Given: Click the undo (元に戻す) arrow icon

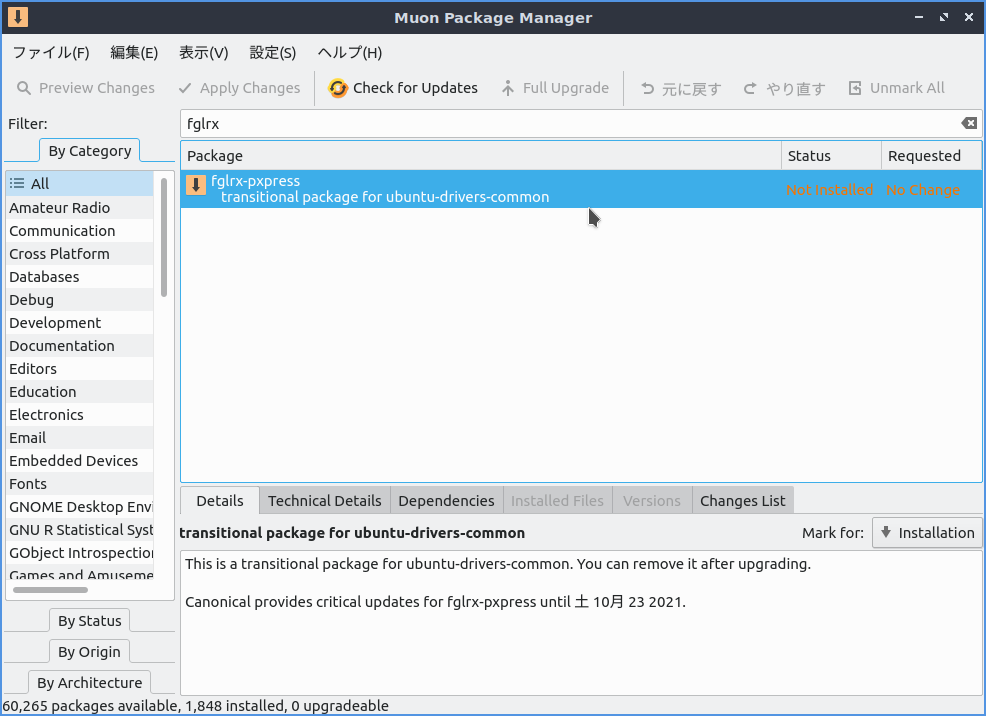Looking at the screenshot, I should [x=648, y=89].
